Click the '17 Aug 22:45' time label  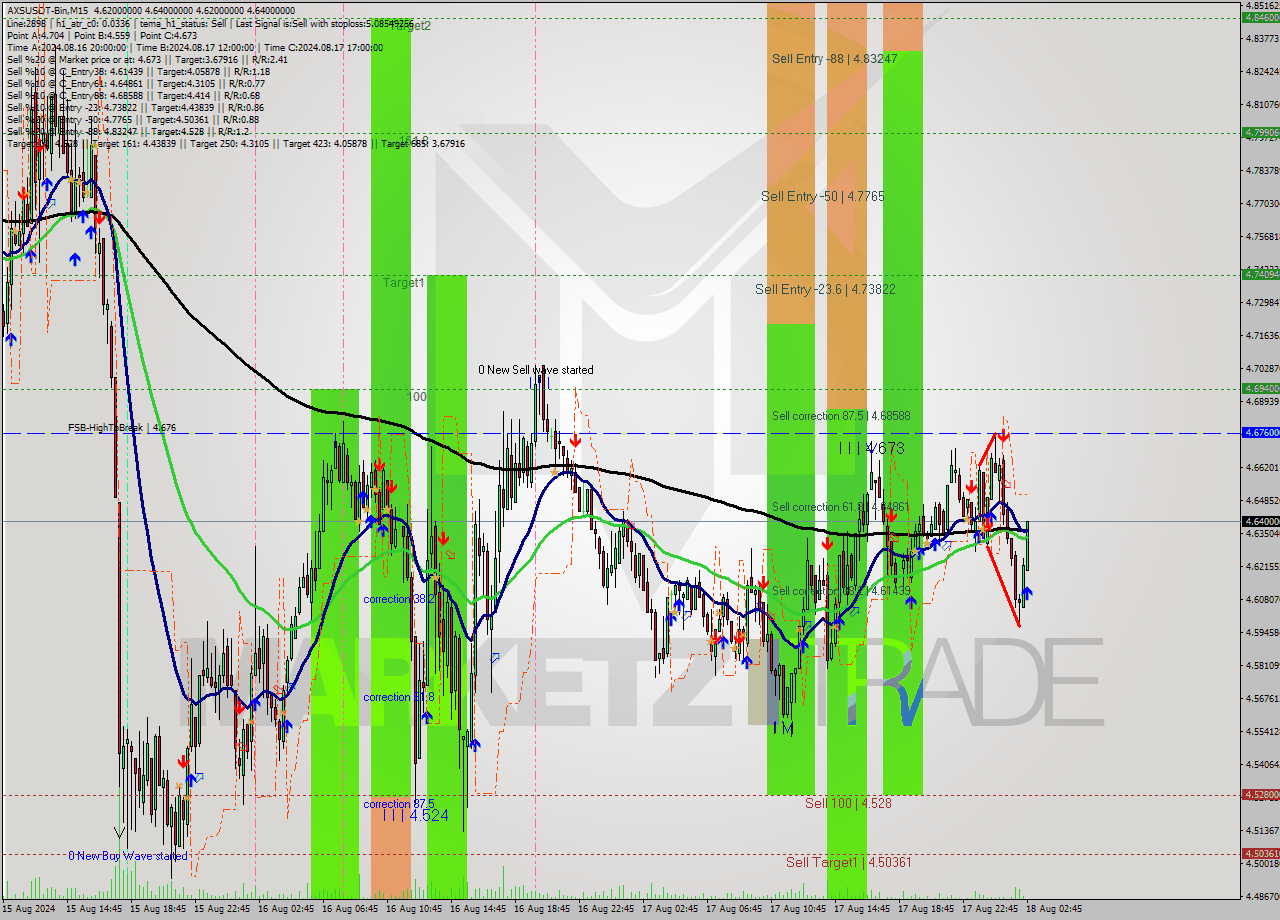pyautogui.click(x=989, y=909)
